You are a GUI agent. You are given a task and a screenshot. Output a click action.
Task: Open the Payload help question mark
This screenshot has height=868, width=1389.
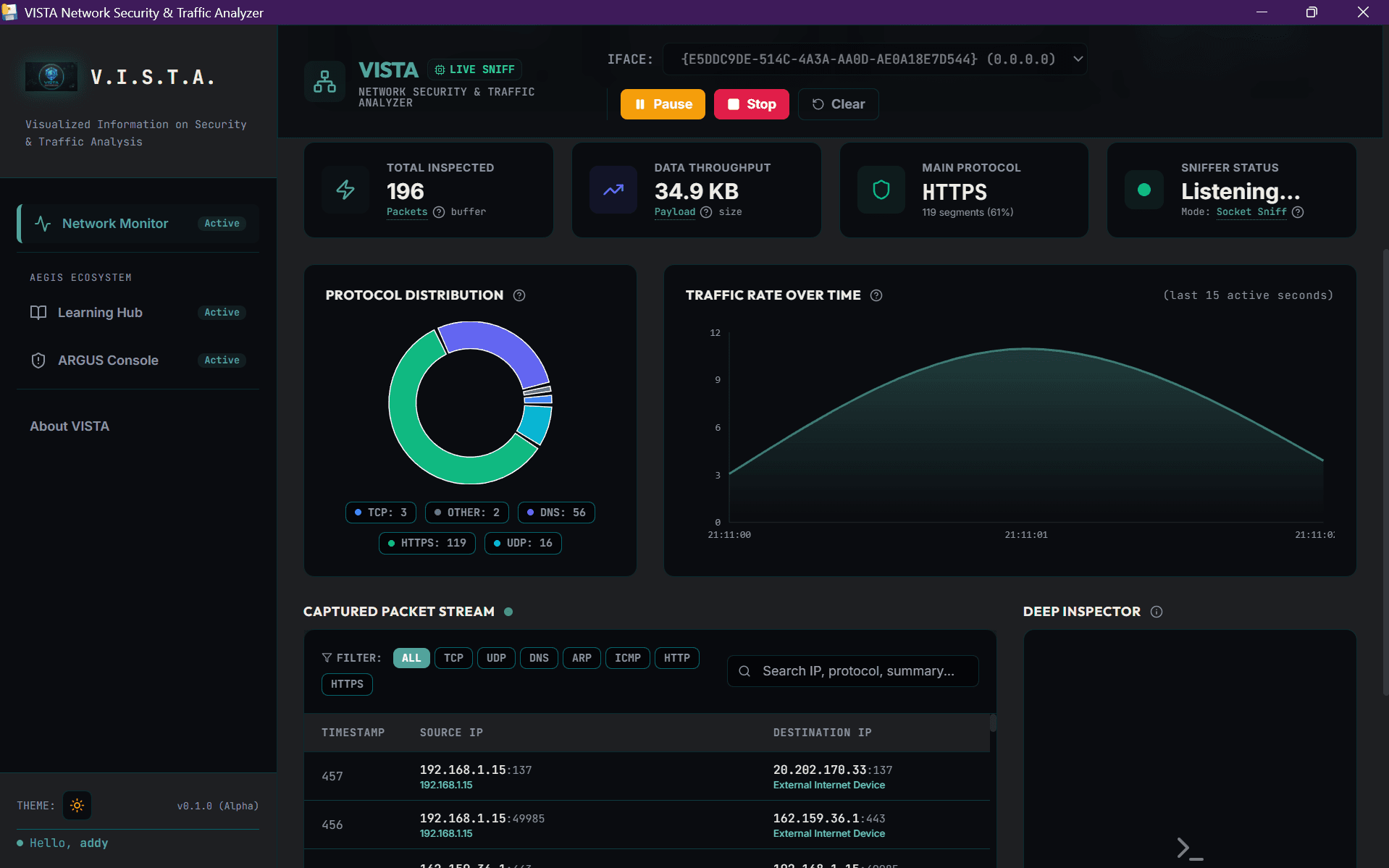706,212
